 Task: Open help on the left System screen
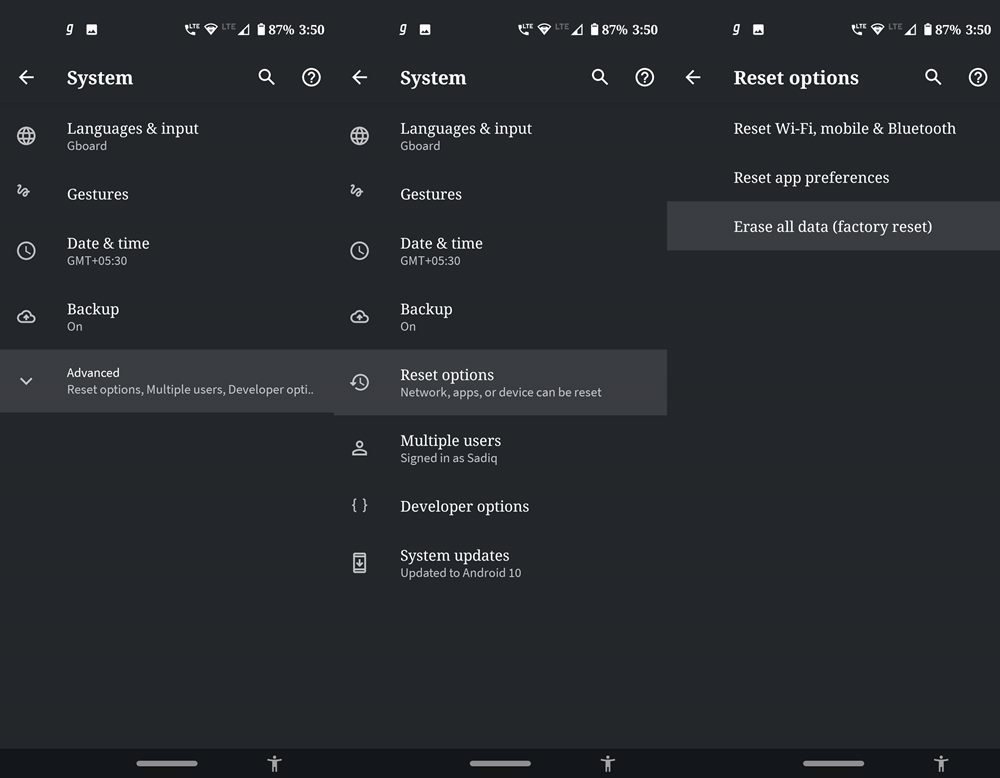[311, 77]
